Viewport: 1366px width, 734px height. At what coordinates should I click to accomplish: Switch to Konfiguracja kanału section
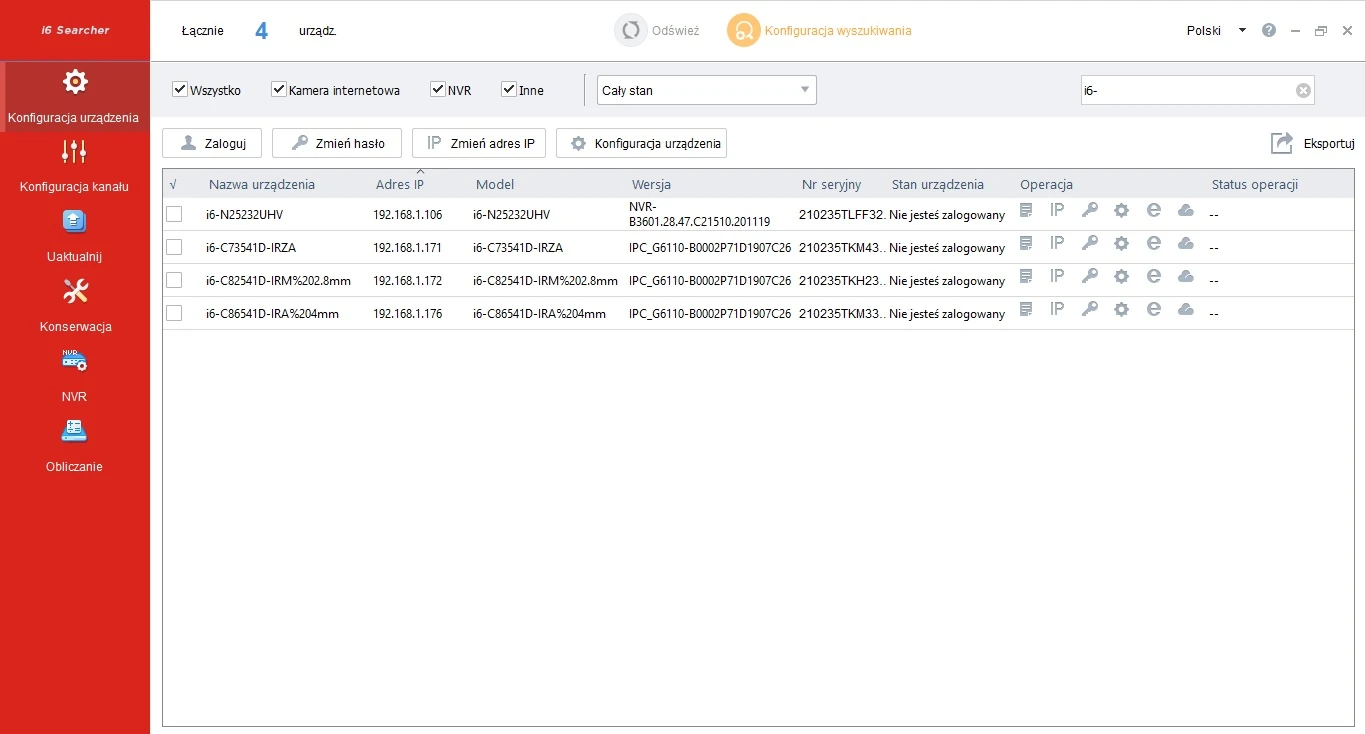74,167
